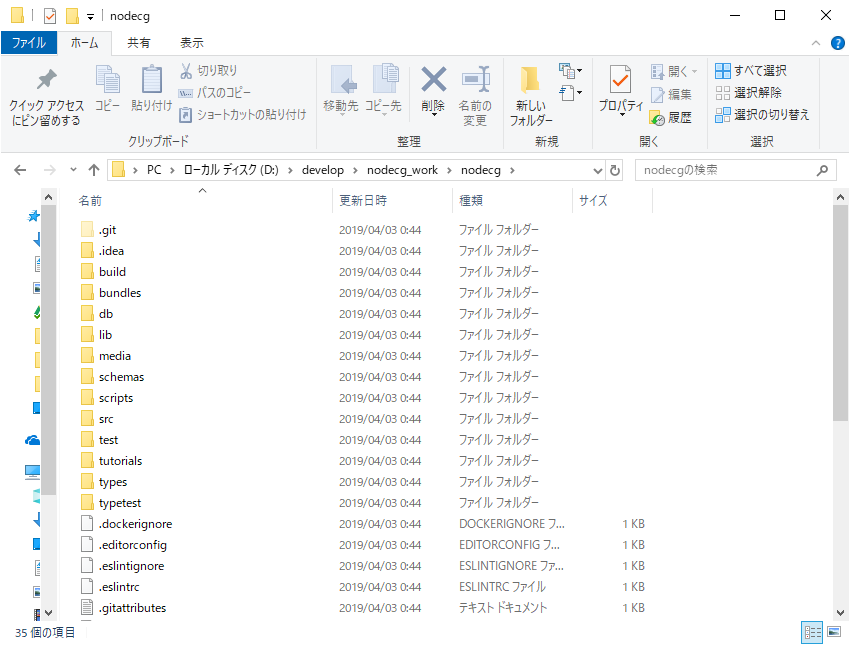Select the .editorconfig file
Screen dimensions: 850x645
point(132,545)
